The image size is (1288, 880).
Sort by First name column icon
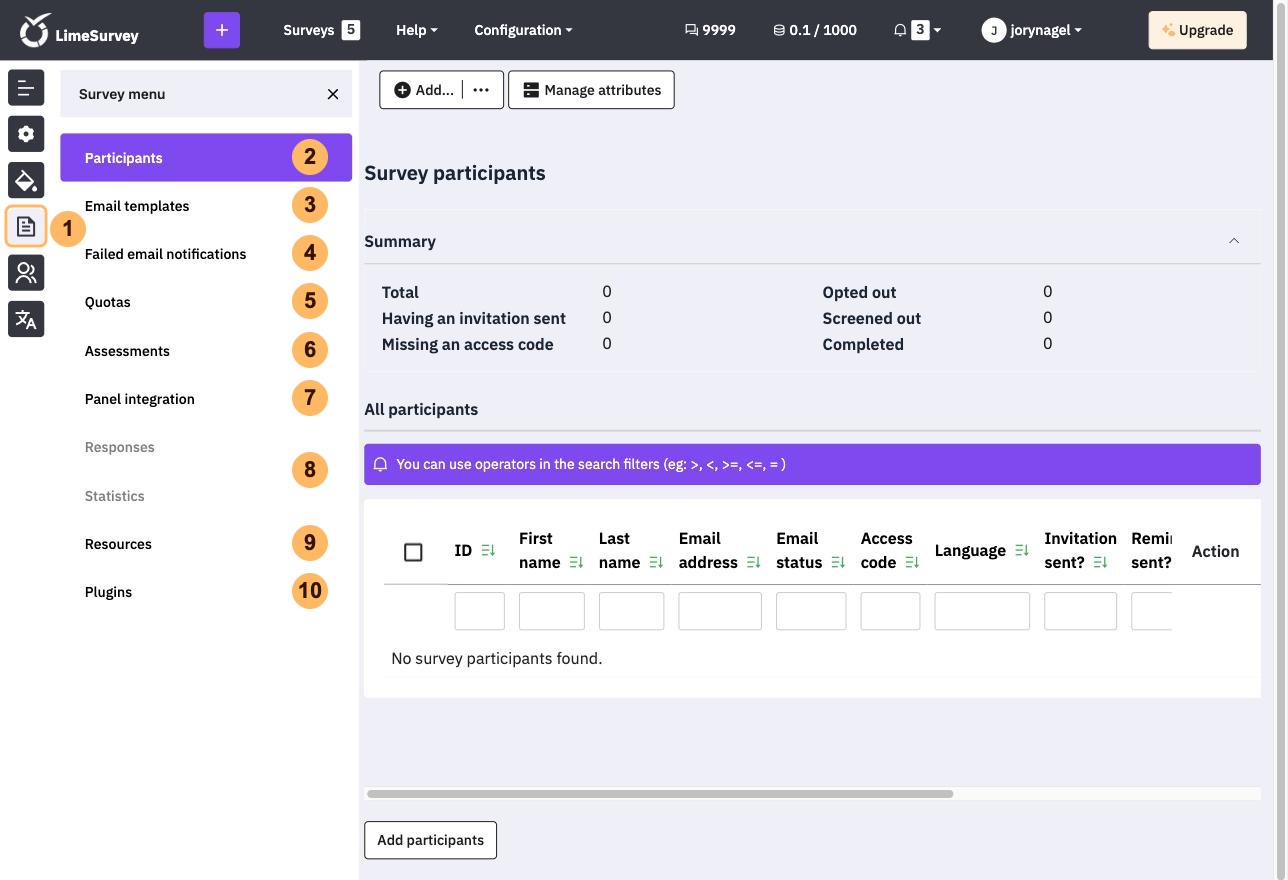point(576,563)
